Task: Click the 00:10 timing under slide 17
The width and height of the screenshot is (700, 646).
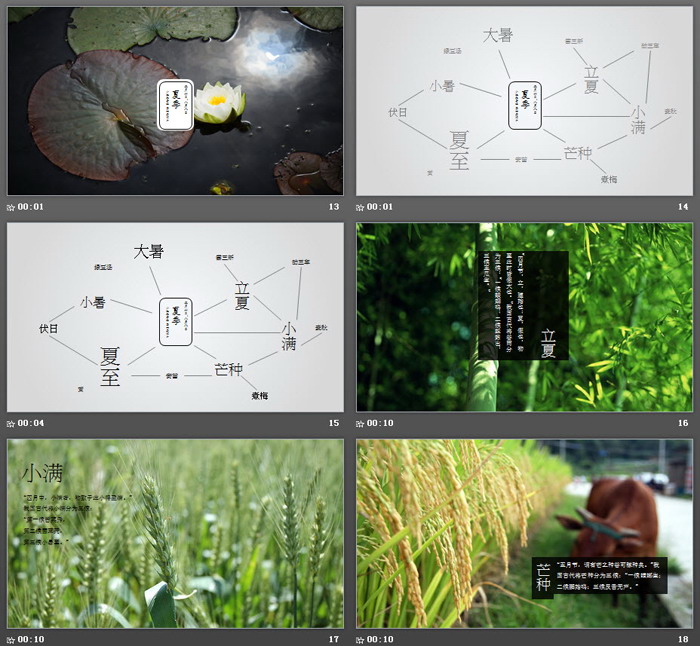Action: (x=31, y=639)
